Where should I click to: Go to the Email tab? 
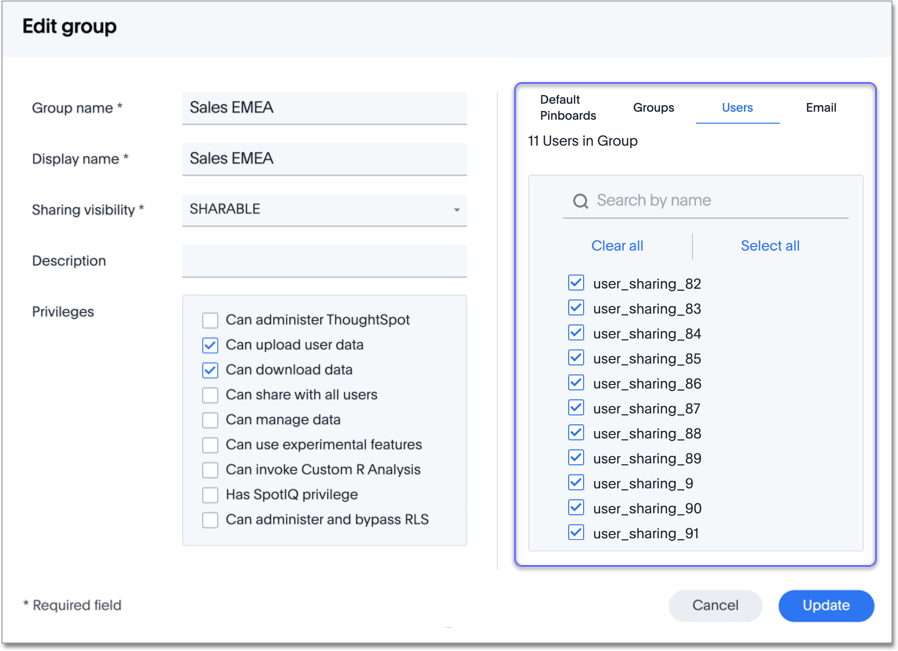[821, 108]
